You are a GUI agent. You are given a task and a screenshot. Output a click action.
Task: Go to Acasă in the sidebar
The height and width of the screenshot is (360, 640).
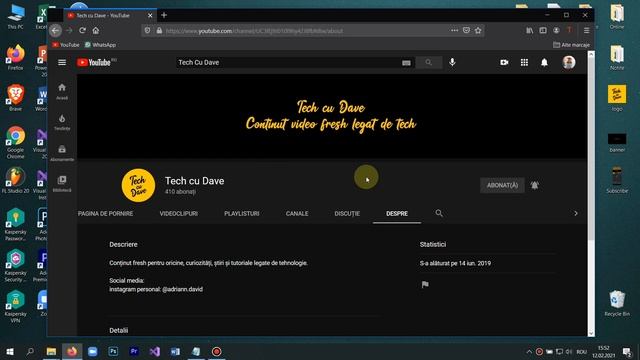62,91
